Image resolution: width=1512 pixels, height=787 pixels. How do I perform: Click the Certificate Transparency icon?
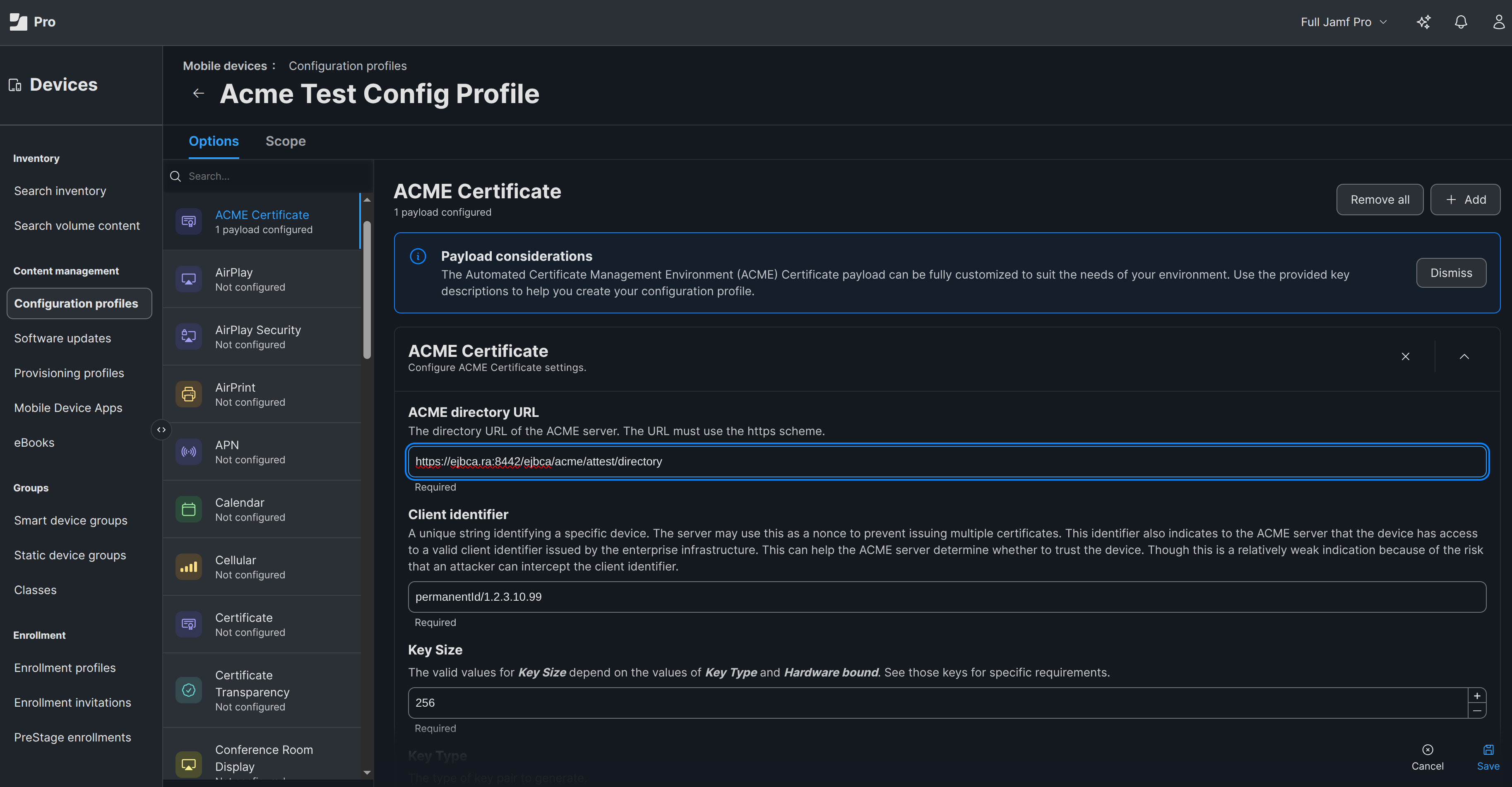point(188,690)
